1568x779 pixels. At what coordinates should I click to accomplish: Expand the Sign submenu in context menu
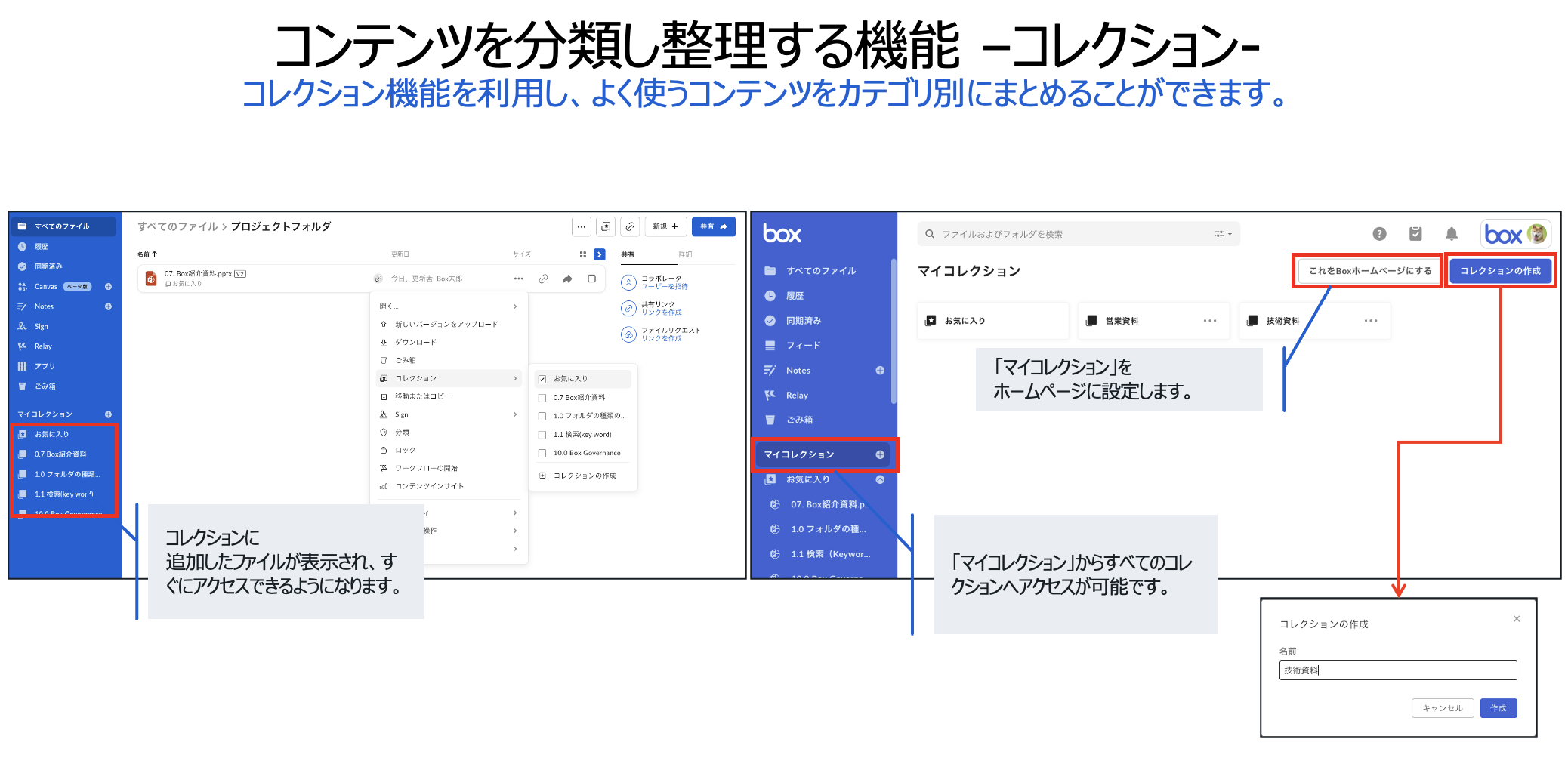click(515, 414)
